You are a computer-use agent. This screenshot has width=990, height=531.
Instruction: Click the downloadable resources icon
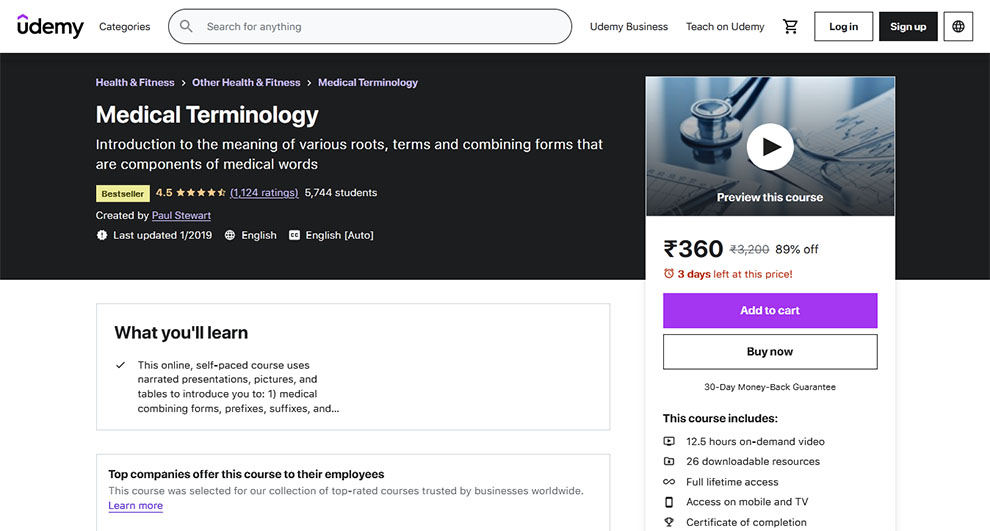point(669,462)
